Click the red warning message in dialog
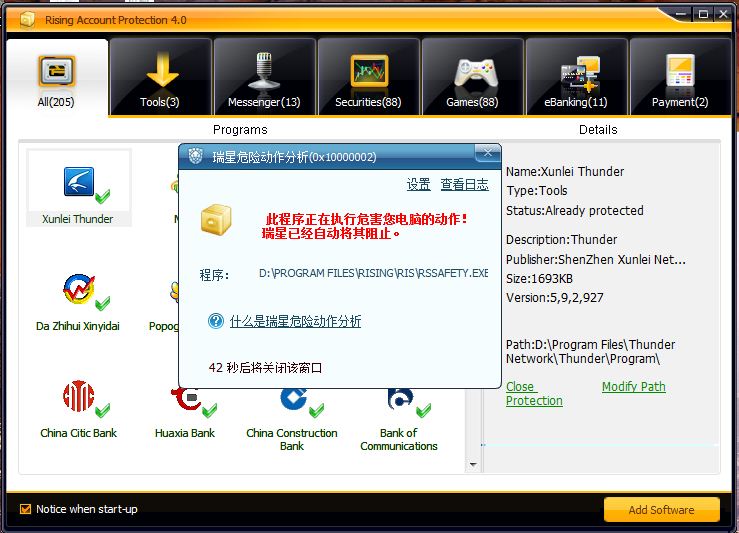739x533 pixels. point(365,226)
